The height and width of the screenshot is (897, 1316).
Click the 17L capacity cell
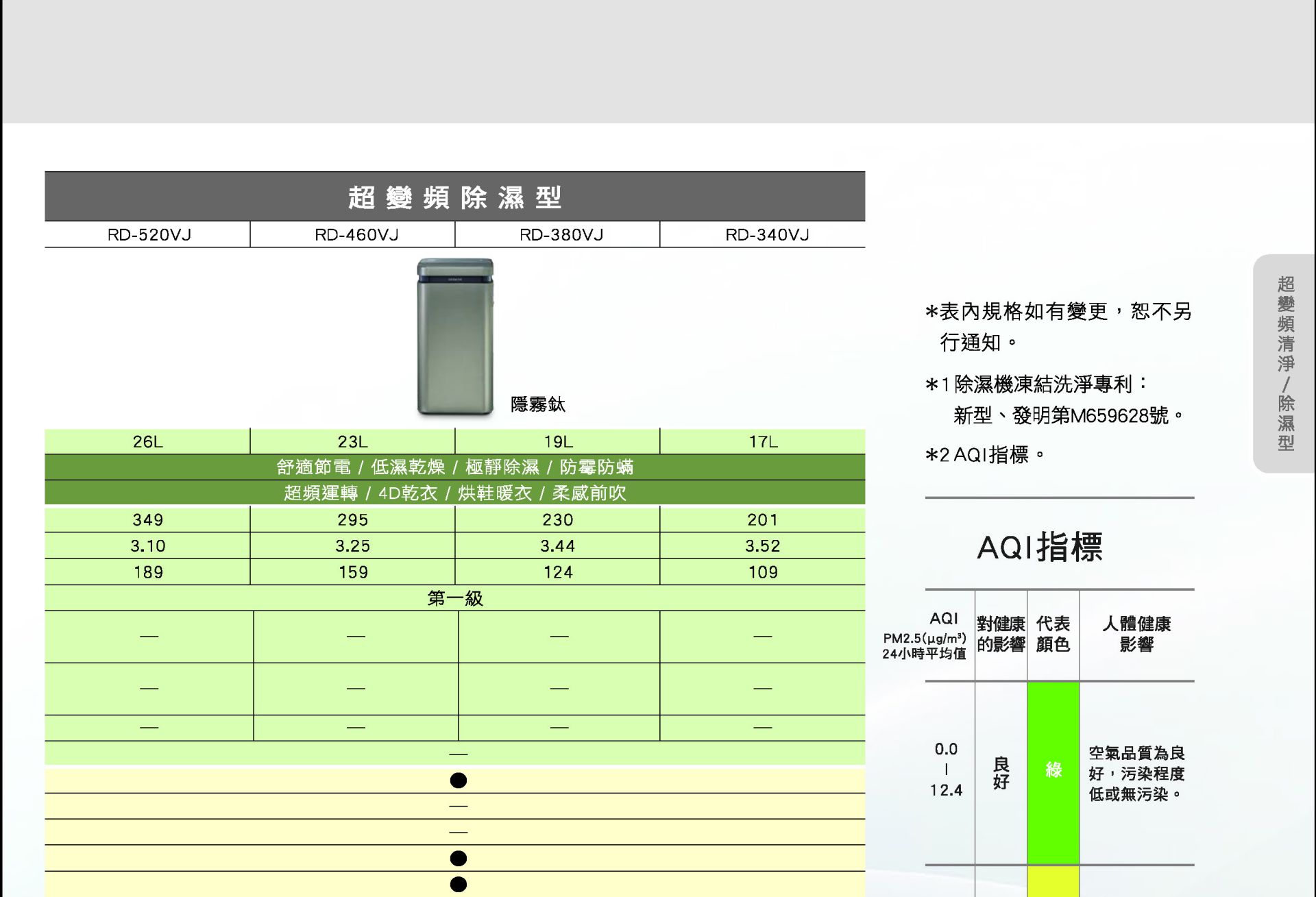(763, 442)
